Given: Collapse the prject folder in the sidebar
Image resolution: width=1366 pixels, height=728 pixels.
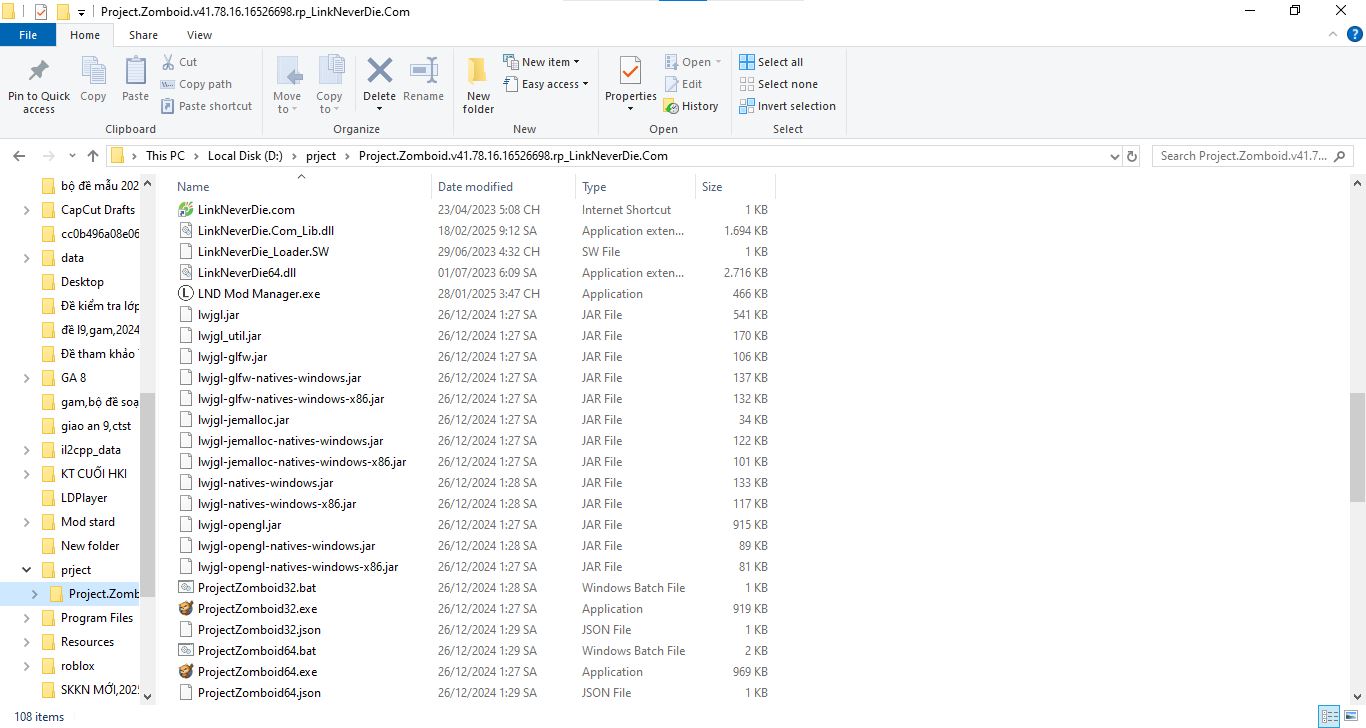Looking at the screenshot, I should (24, 569).
